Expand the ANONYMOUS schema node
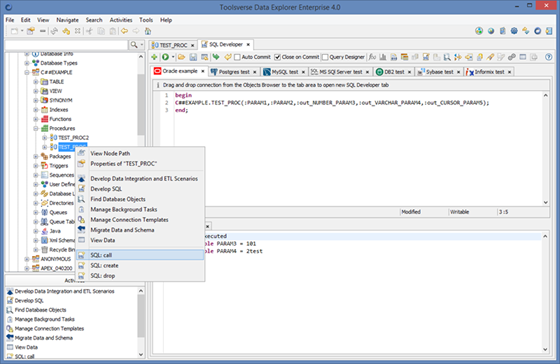This screenshot has height=364, width=560. click(27, 259)
